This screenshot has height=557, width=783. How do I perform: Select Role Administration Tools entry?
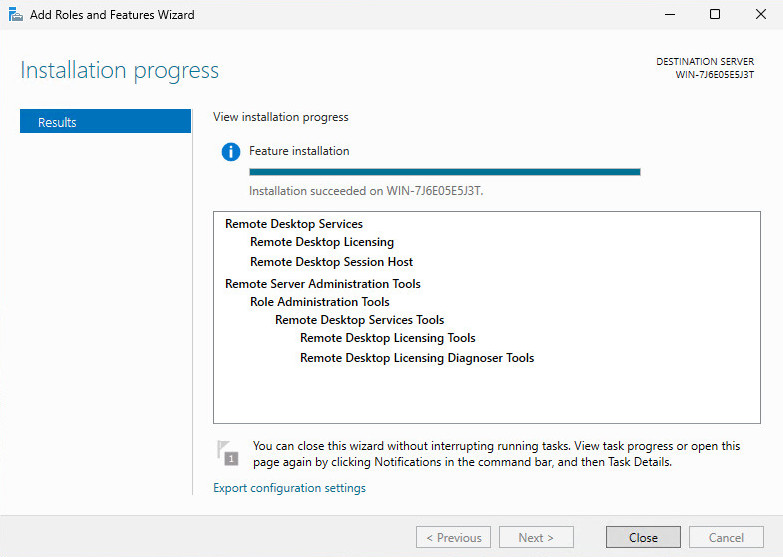(320, 302)
